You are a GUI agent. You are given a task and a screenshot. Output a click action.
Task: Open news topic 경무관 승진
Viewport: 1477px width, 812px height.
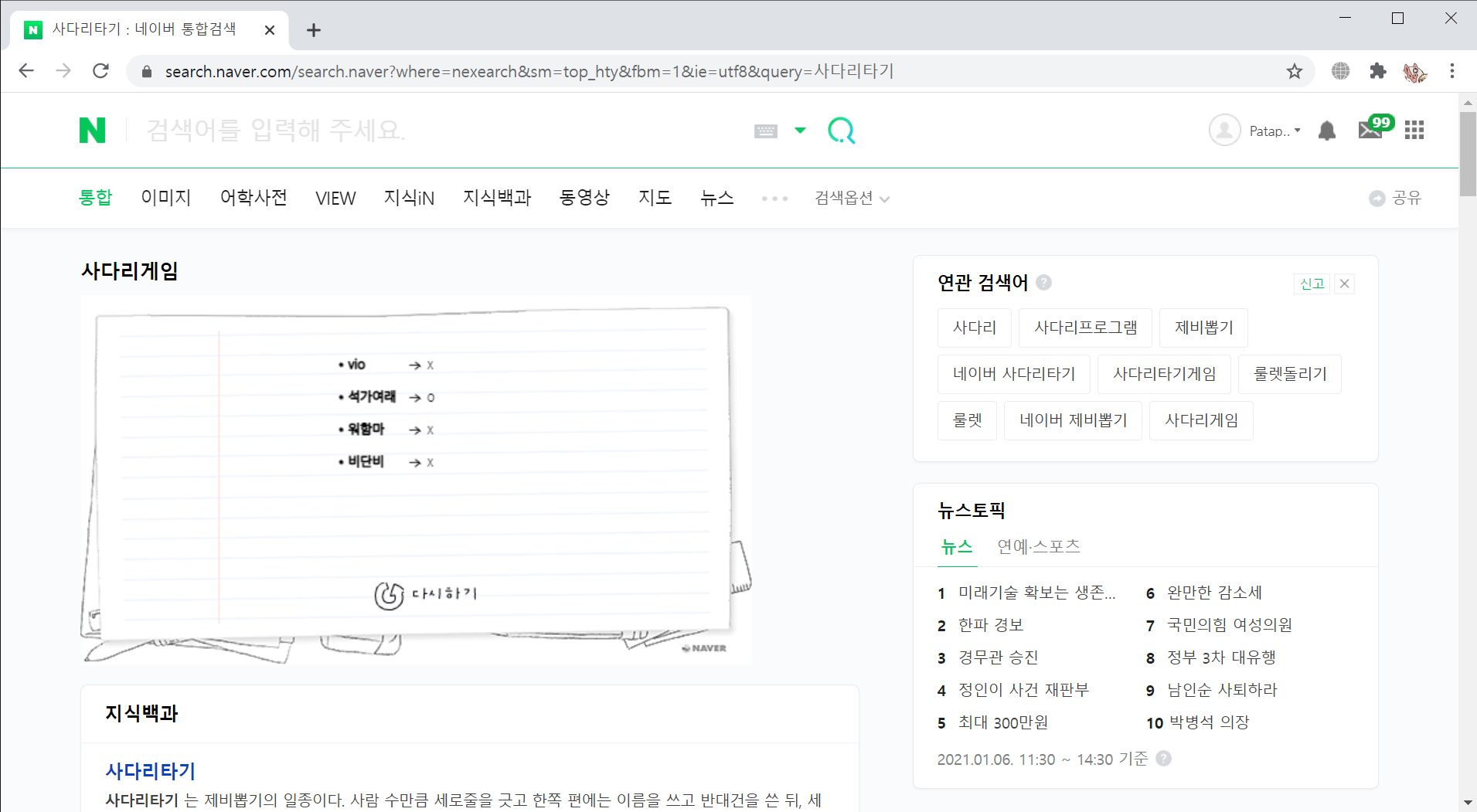pos(998,657)
